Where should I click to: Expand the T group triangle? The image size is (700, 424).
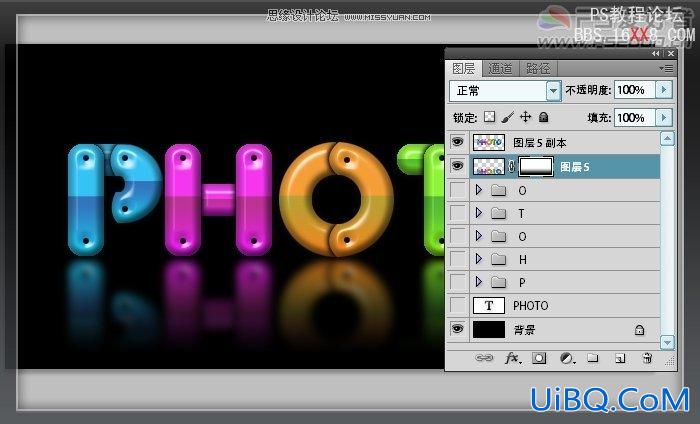[x=479, y=213]
